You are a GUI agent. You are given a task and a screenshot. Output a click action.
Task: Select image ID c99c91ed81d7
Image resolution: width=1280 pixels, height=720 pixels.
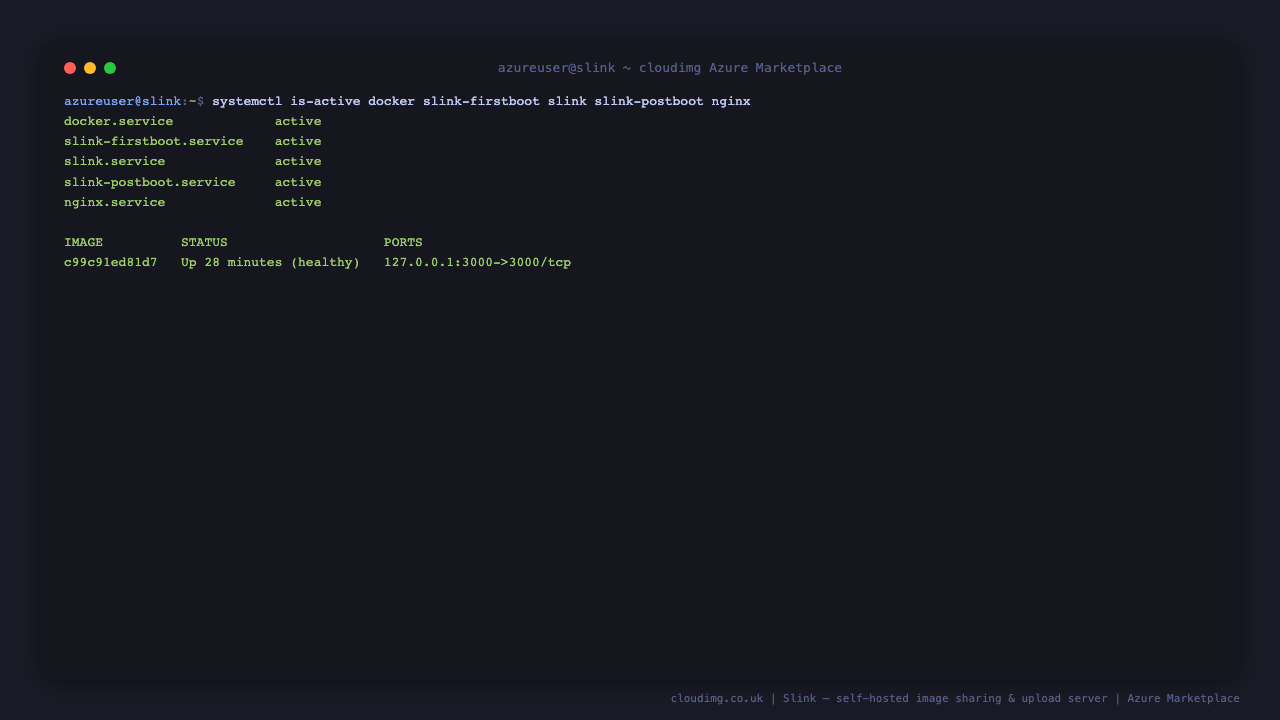click(111, 262)
